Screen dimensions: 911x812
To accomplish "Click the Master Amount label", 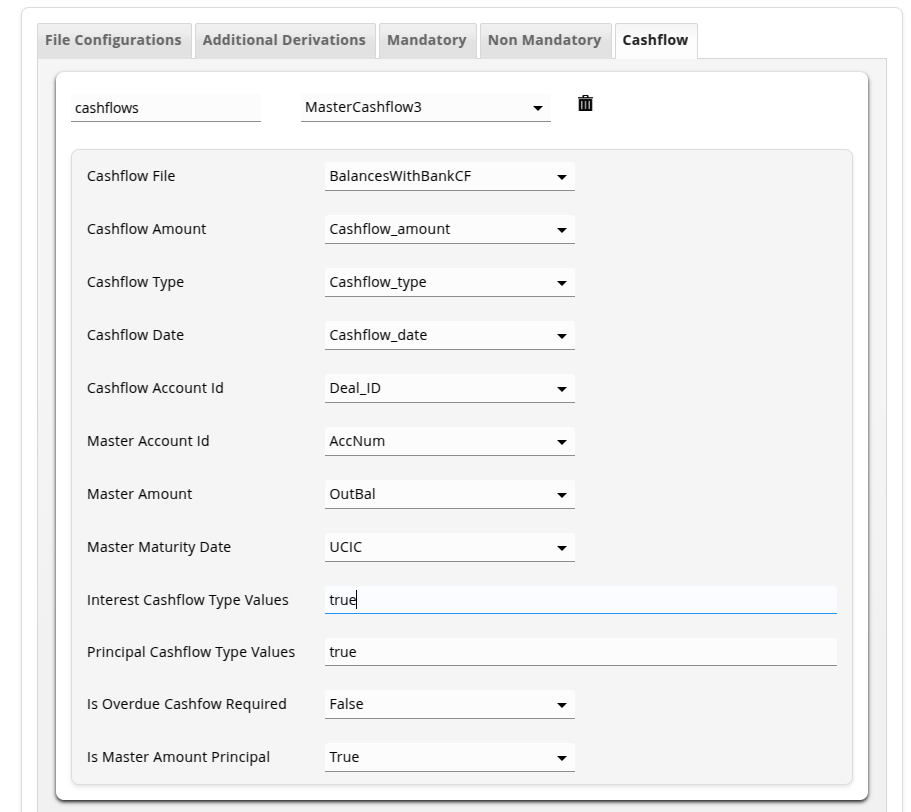I will (139, 494).
